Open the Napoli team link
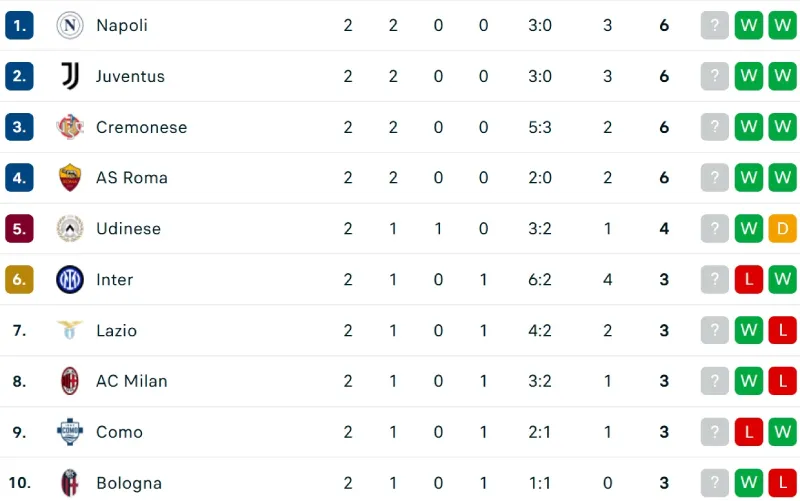This screenshot has height=501, width=800. [x=122, y=25]
